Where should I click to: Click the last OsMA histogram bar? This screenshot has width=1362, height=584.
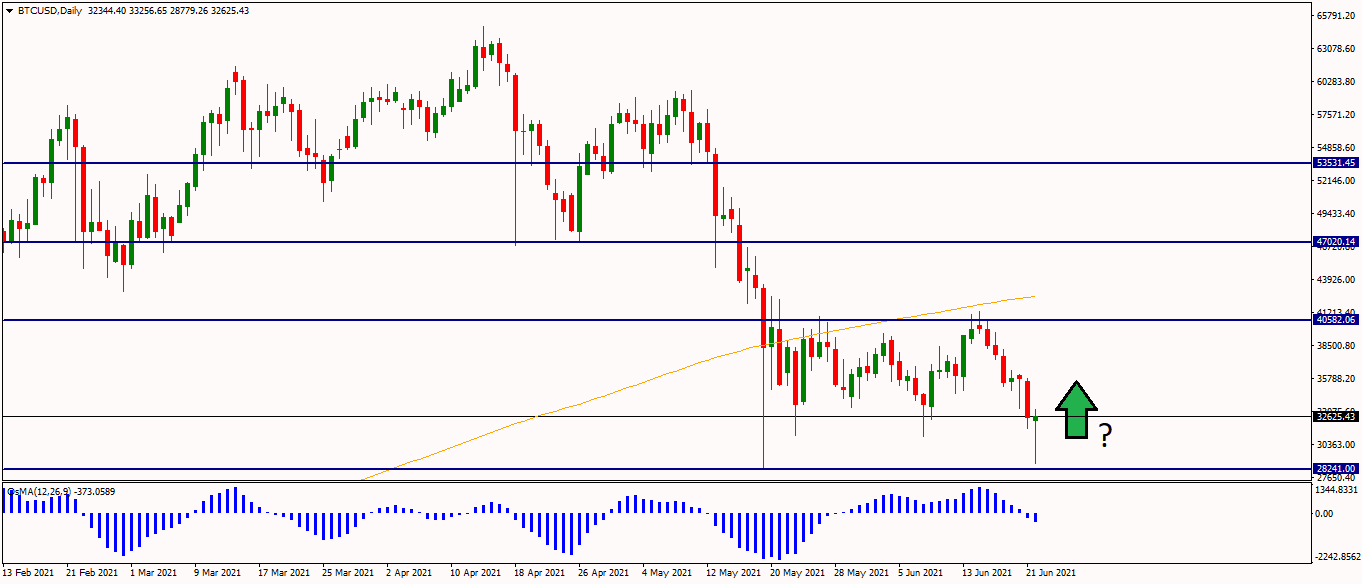(x=1036, y=517)
